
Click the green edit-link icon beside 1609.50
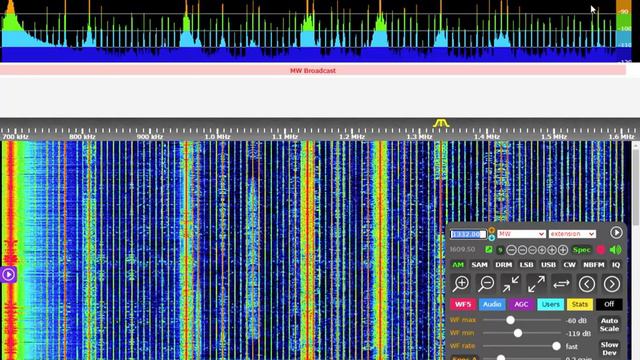tap(489, 249)
